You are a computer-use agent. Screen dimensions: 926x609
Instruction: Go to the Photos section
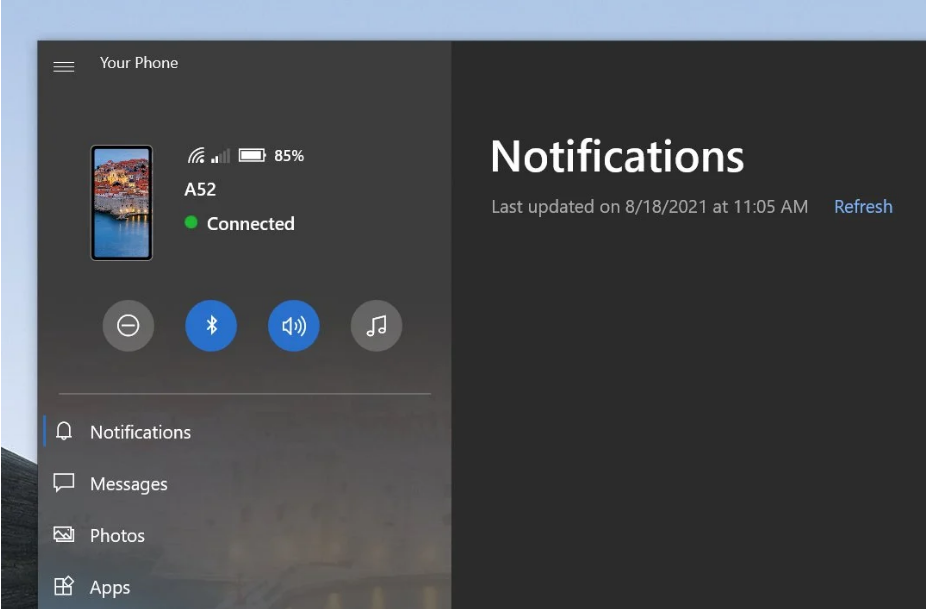tap(117, 536)
